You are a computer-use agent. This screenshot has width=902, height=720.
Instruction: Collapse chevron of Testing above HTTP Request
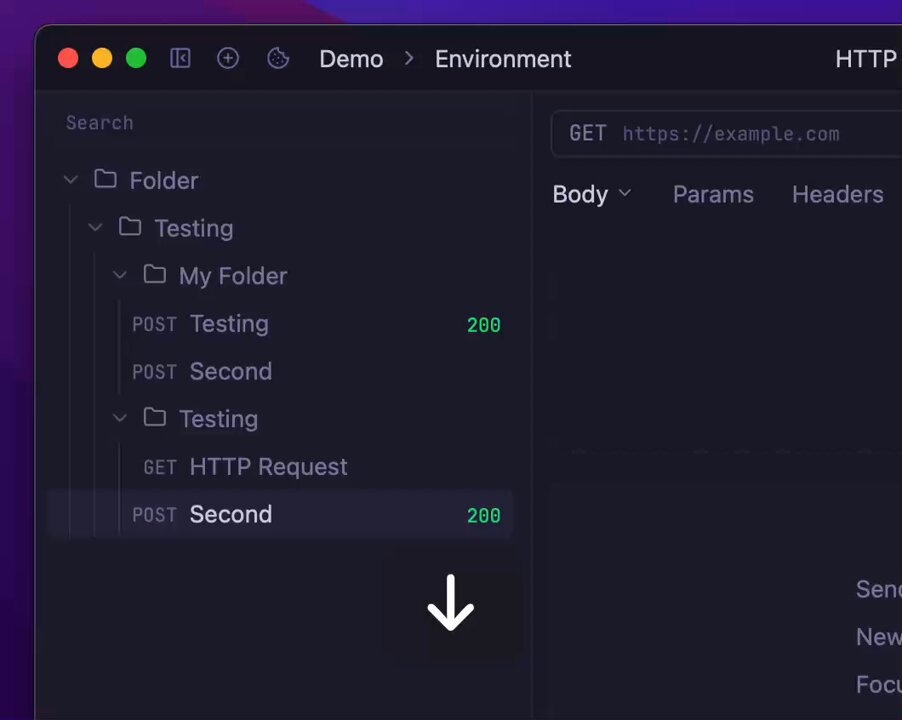coord(120,418)
